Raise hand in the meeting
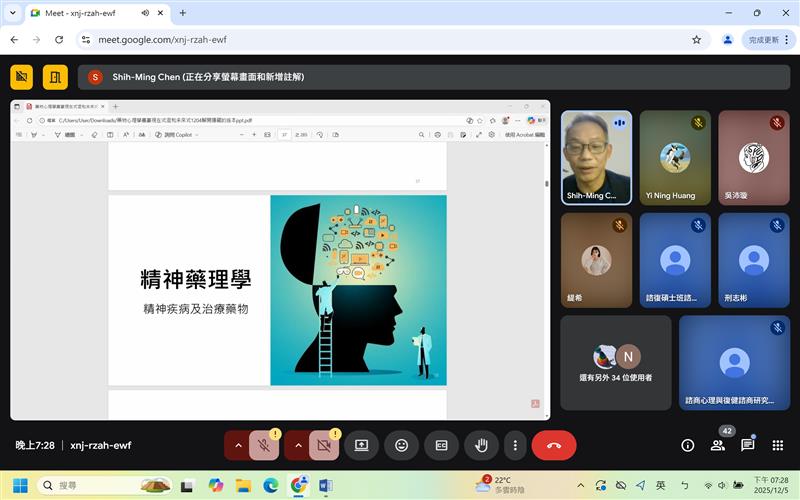The width and height of the screenshot is (800, 500). pyautogui.click(x=481, y=445)
